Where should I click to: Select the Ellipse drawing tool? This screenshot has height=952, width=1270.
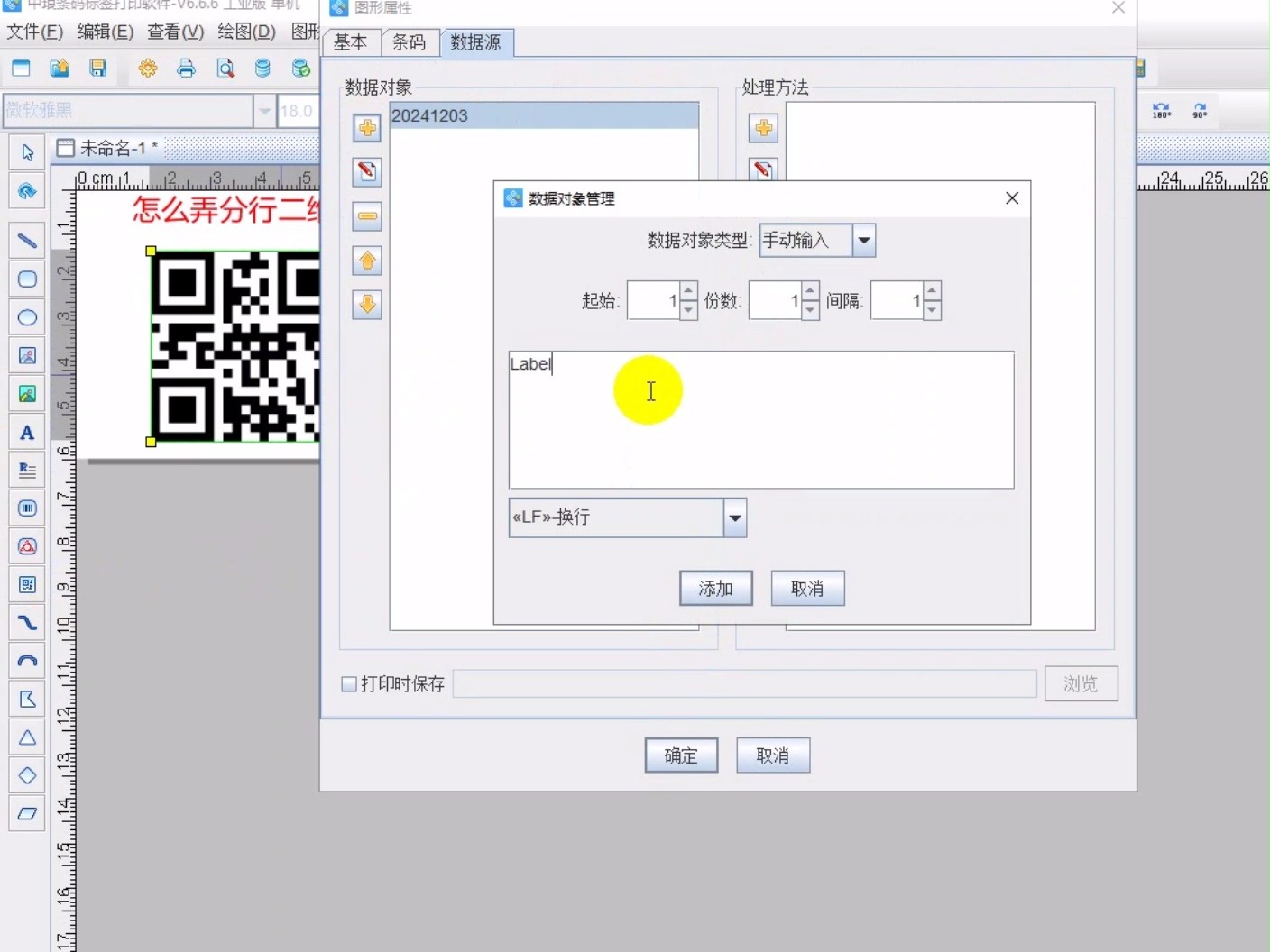tap(27, 317)
